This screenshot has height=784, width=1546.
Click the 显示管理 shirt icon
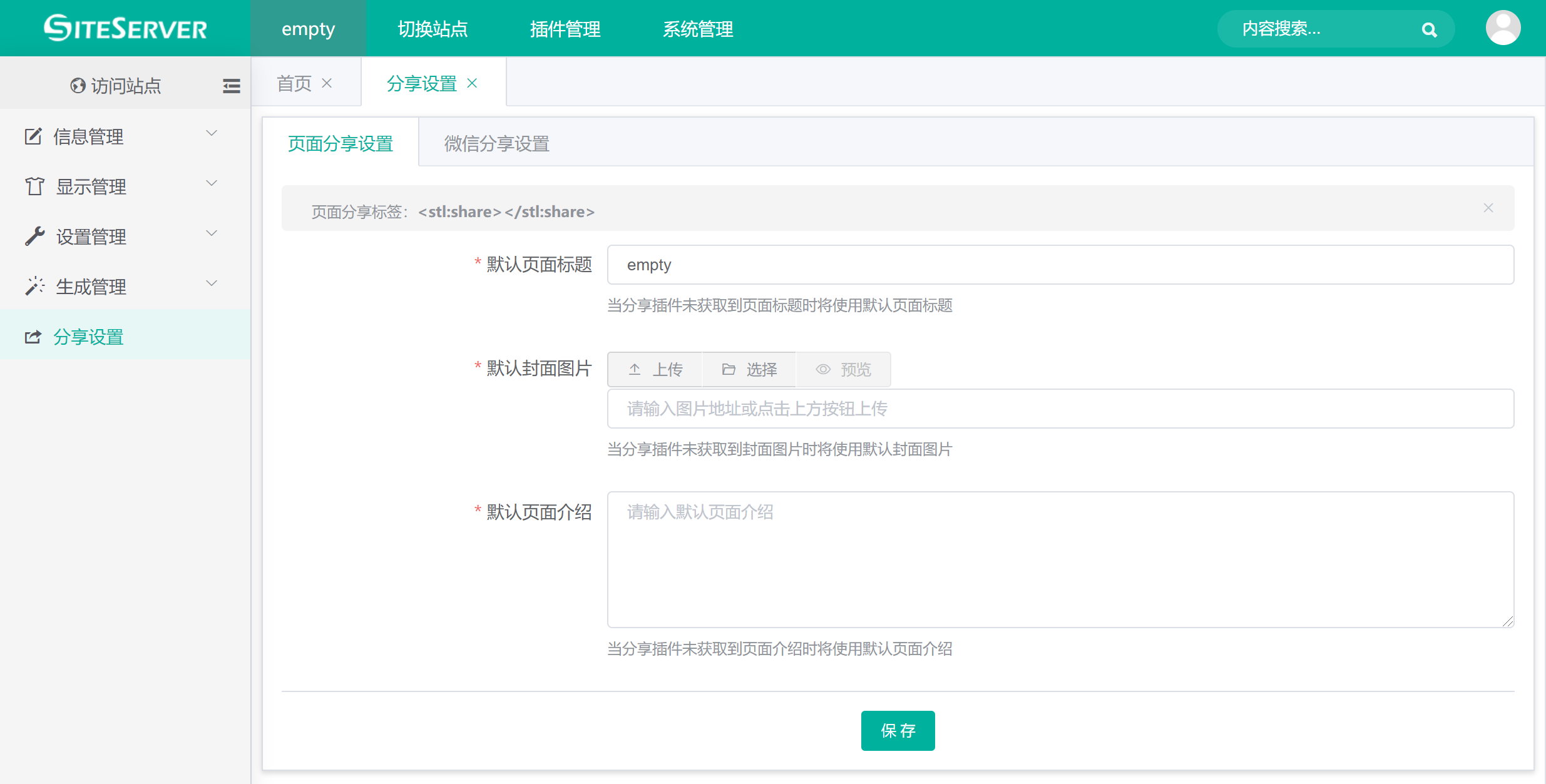(x=34, y=186)
